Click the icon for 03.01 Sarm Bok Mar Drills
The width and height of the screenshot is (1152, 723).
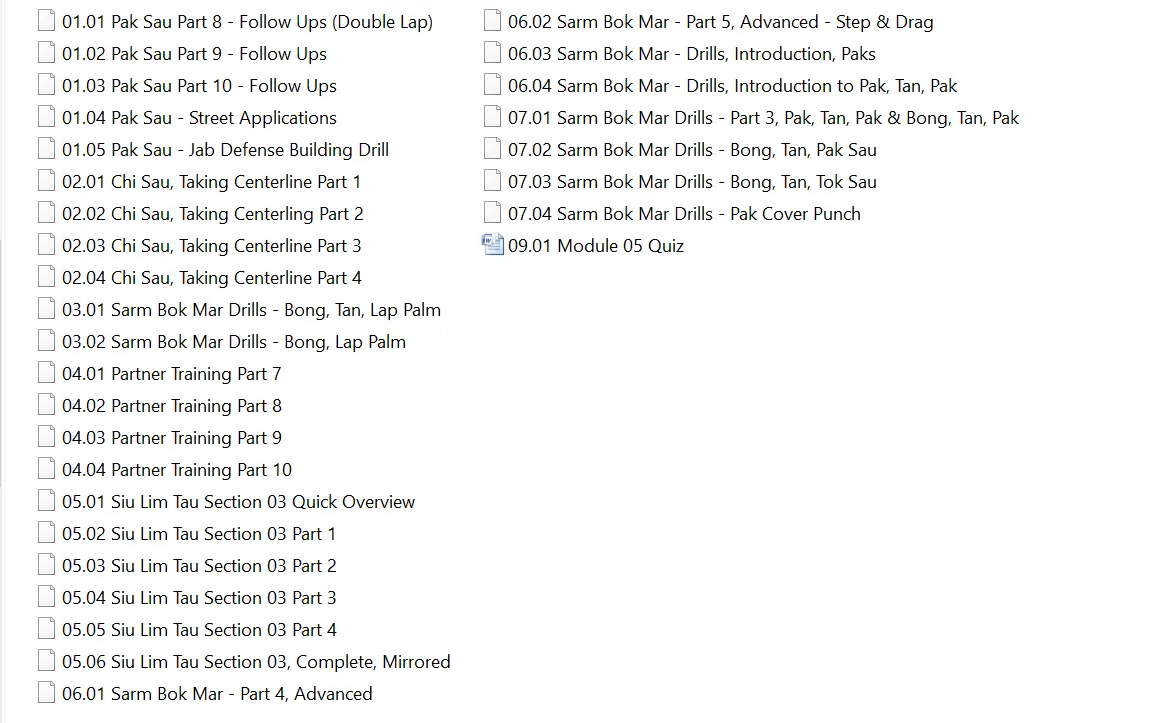point(46,309)
